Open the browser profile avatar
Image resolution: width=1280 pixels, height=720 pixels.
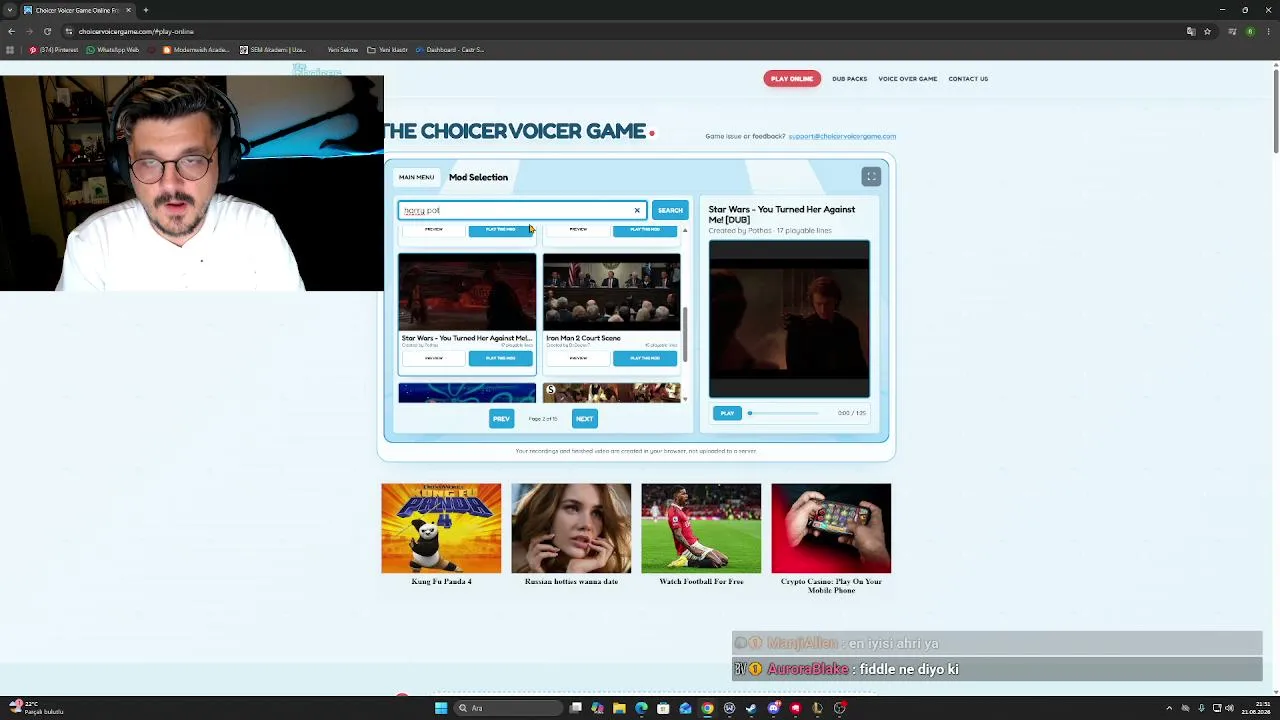(1250, 32)
